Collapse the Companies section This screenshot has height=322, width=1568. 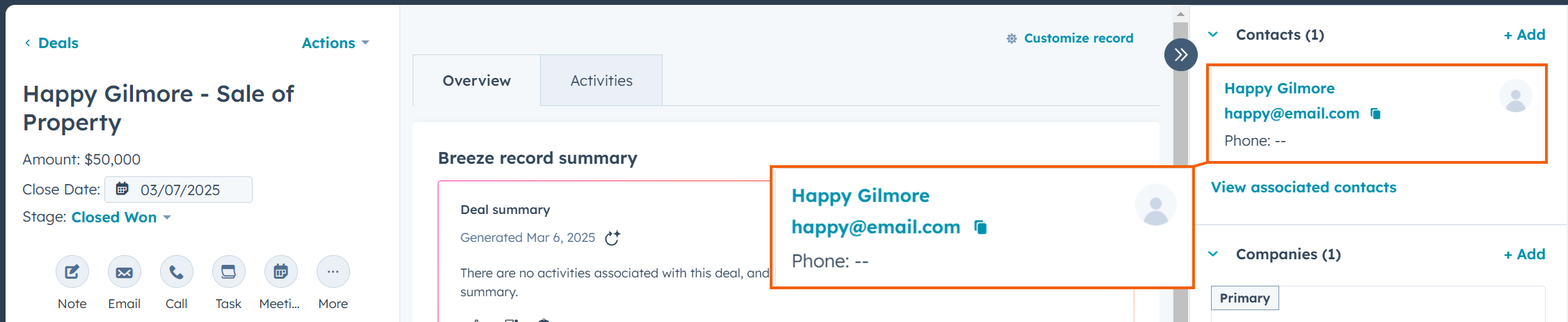click(x=1213, y=254)
